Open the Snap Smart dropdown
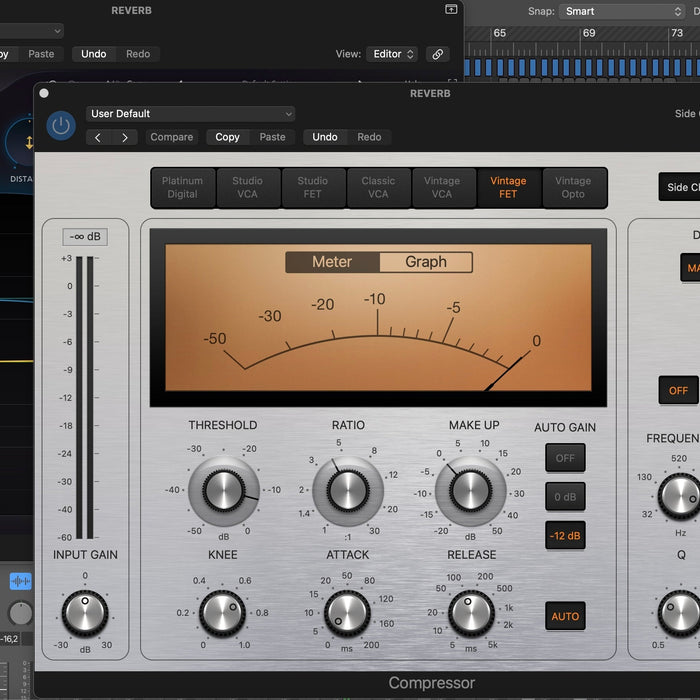The image size is (700, 700). coord(622,11)
